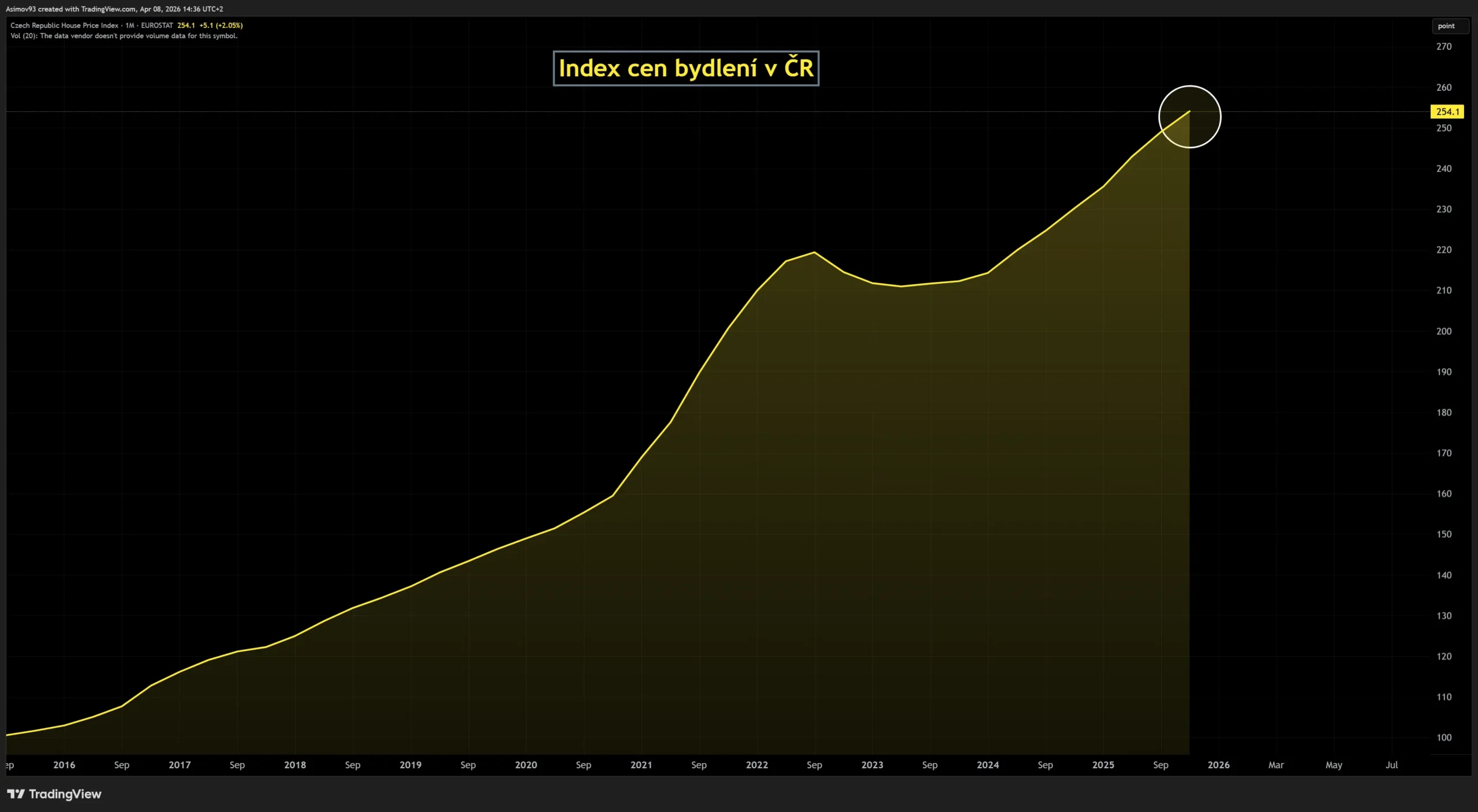Click the 270 level on price axis
The width and height of the screenshot is (1478, 812).
tap(1443, 47)
